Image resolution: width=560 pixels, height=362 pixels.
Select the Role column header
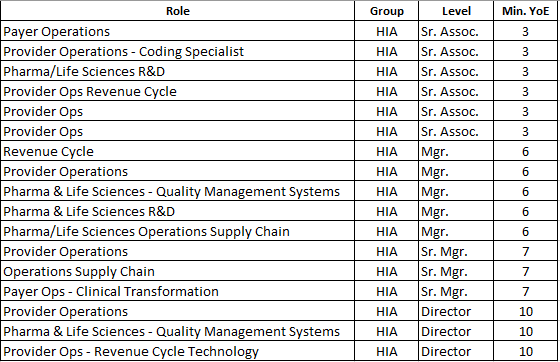coord(178,11)
